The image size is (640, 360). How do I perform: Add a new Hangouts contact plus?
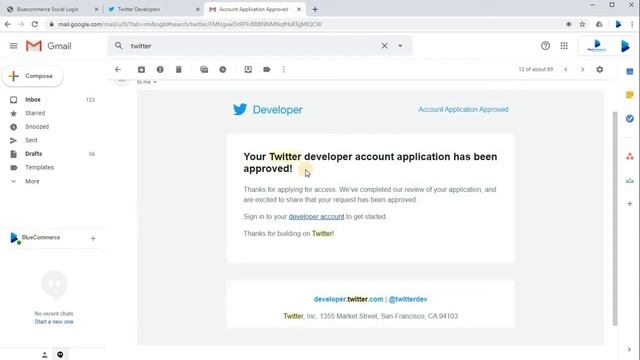93,238
